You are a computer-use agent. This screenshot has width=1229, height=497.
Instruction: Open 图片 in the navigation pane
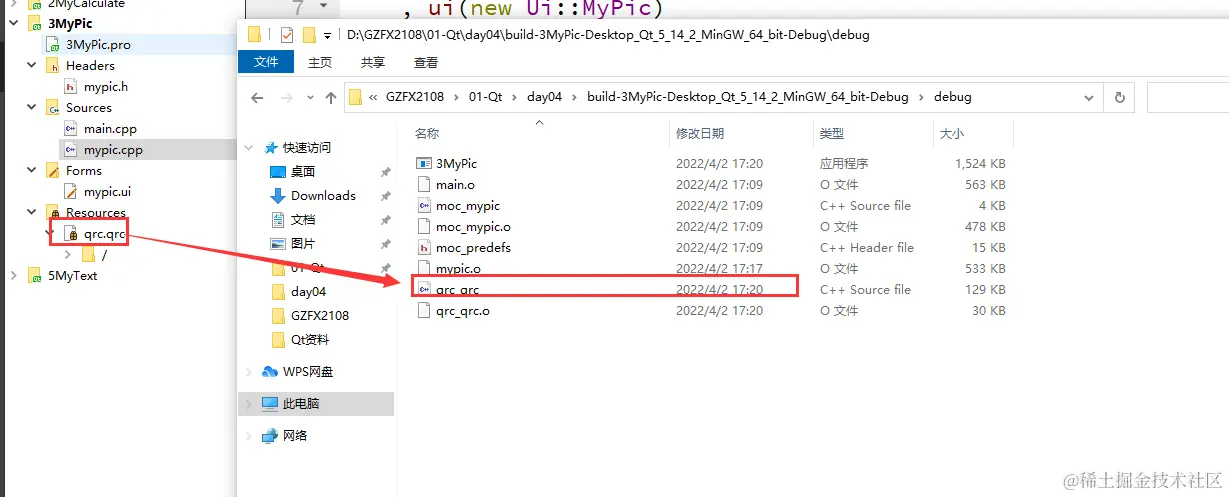click(303, 244)
